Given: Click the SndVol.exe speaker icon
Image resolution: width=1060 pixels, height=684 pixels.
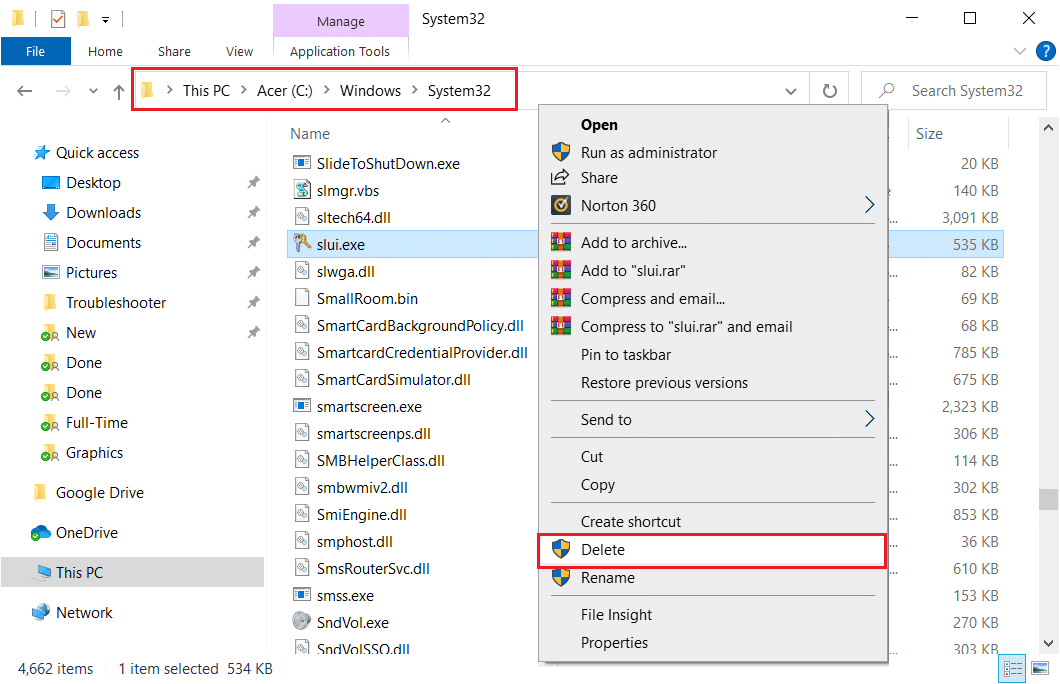Looking at the screenshot, I should [x=301, y=622].
